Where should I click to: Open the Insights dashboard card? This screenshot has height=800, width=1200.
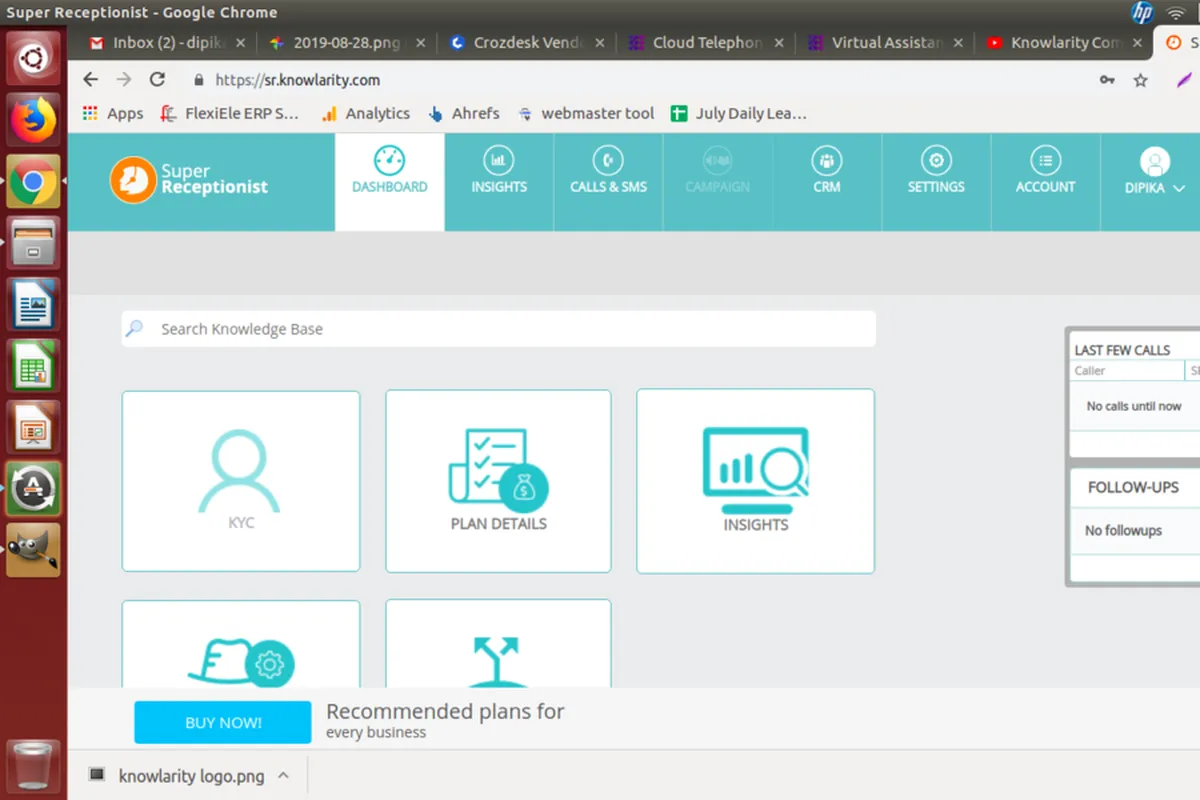pos(756,481)
